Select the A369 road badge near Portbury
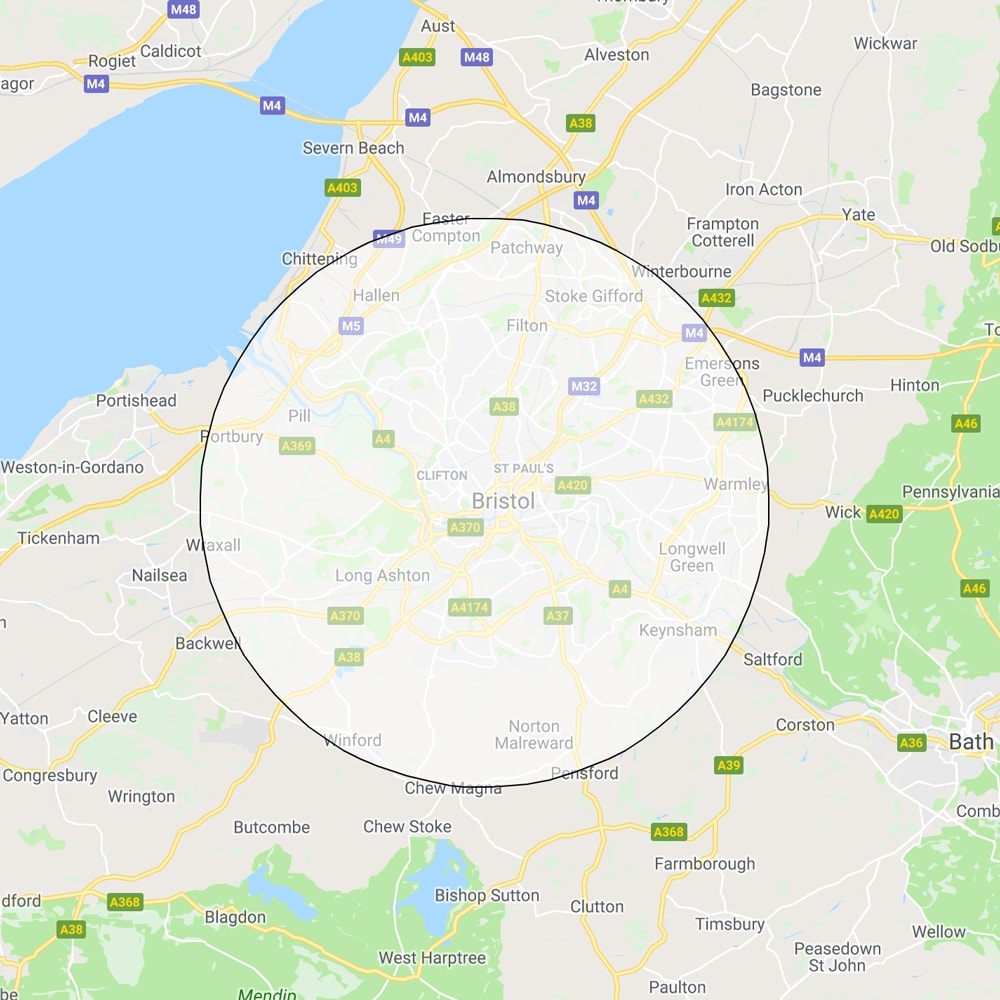The width and height of the screenshot is (1000, 1000). click(x=297, y=446)
